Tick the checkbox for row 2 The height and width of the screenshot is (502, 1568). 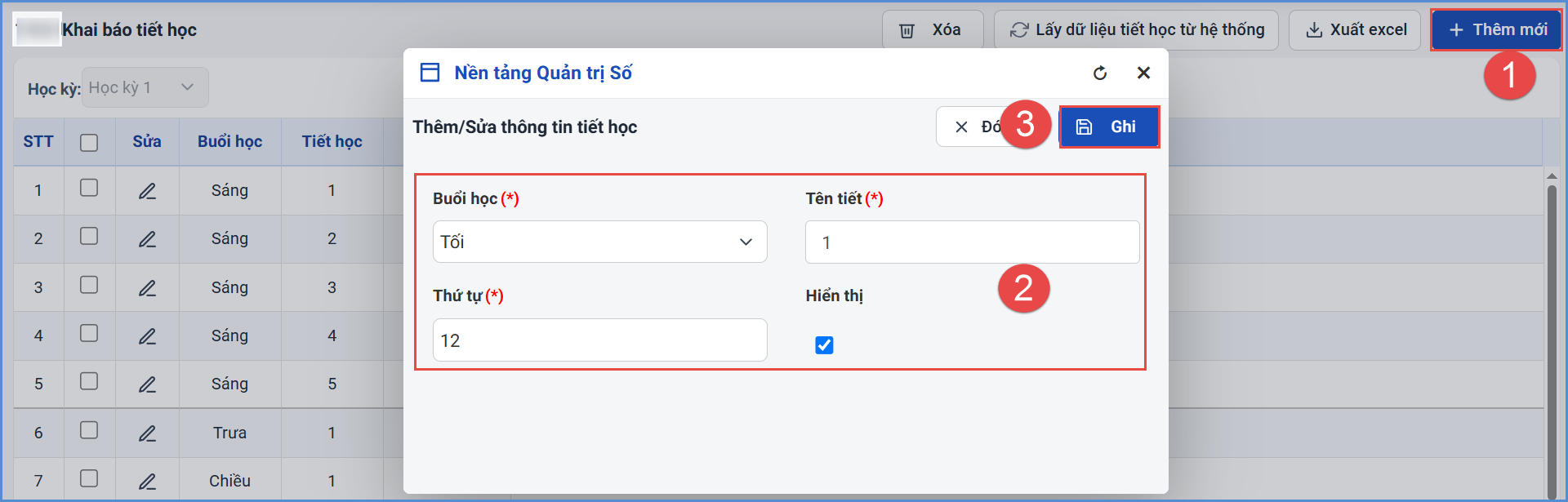click(89, 236)
